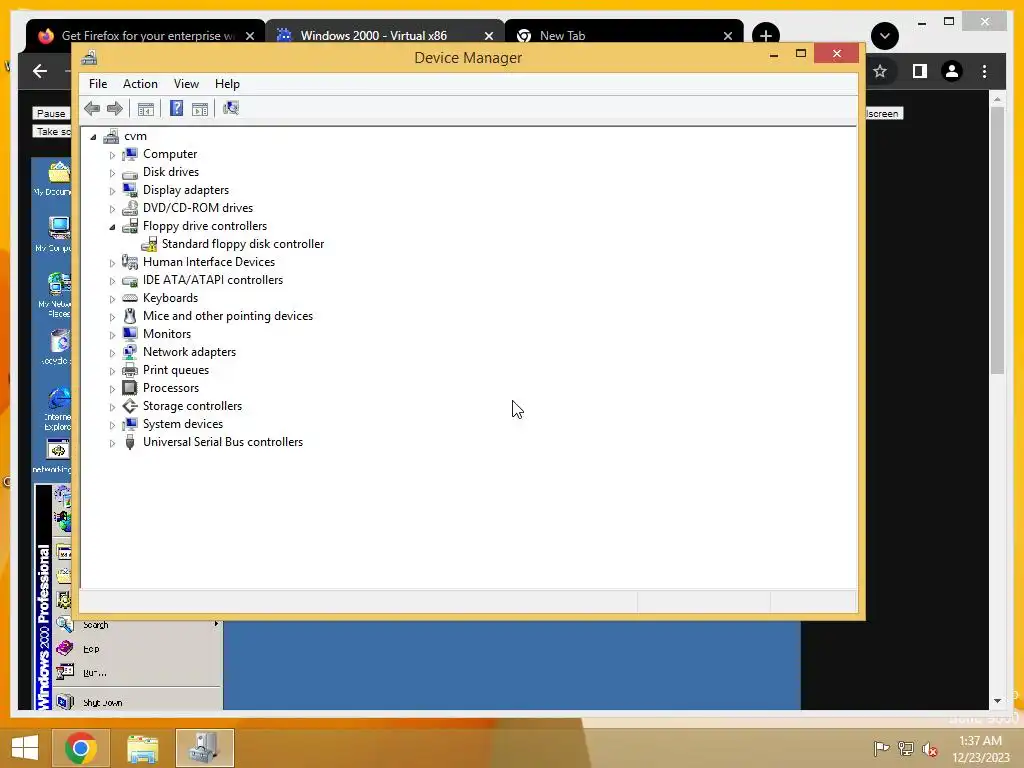The width and height of the screenshot is (1024, 768).
Task: Expand the Display adapters category
Action: 112,191
